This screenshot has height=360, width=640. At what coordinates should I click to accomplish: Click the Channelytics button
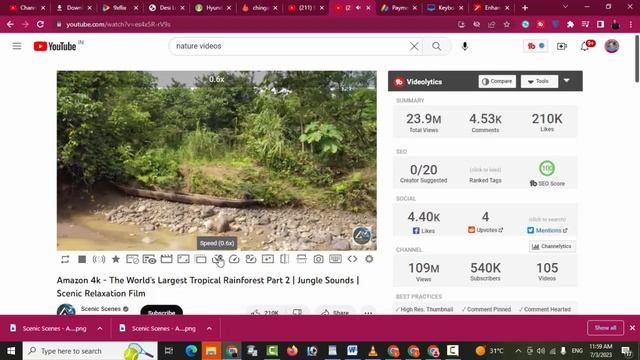pos(552,246)
